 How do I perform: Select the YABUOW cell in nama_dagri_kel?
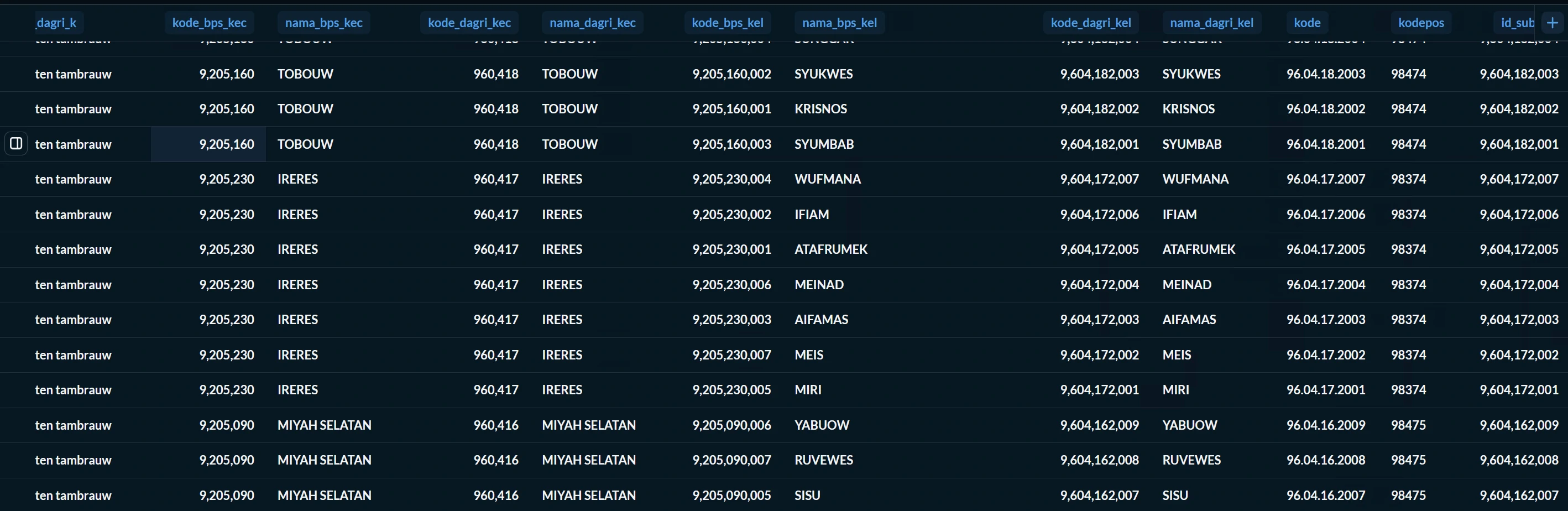1189,425
